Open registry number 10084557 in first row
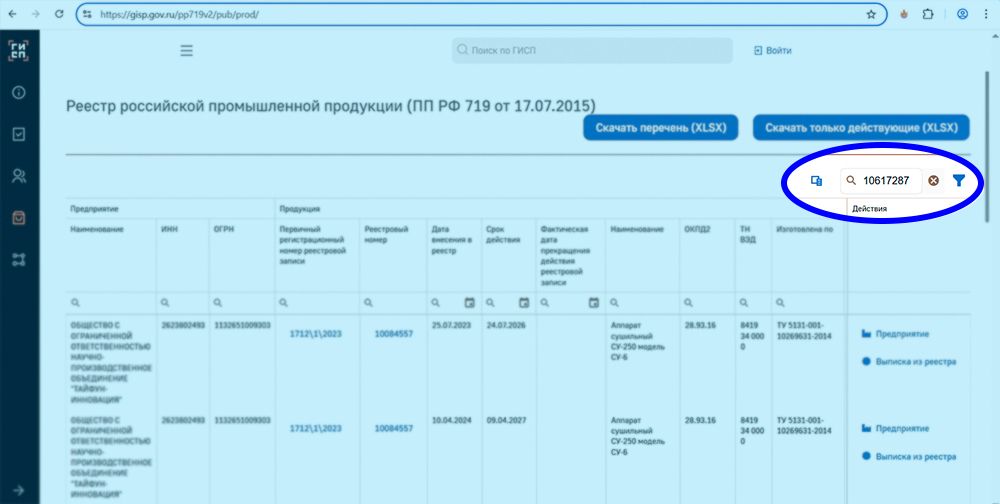This screenshot has height=504, width=1000. coord(394,333)
